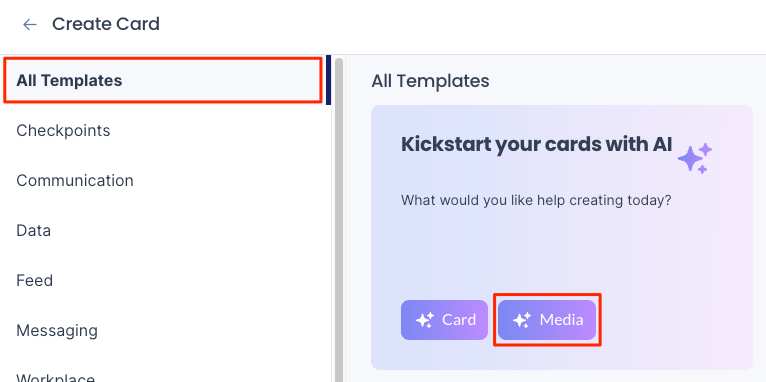This screenshot has width=766, height=382.
Task: Open the Messaging category
Action: click(164, 330)
